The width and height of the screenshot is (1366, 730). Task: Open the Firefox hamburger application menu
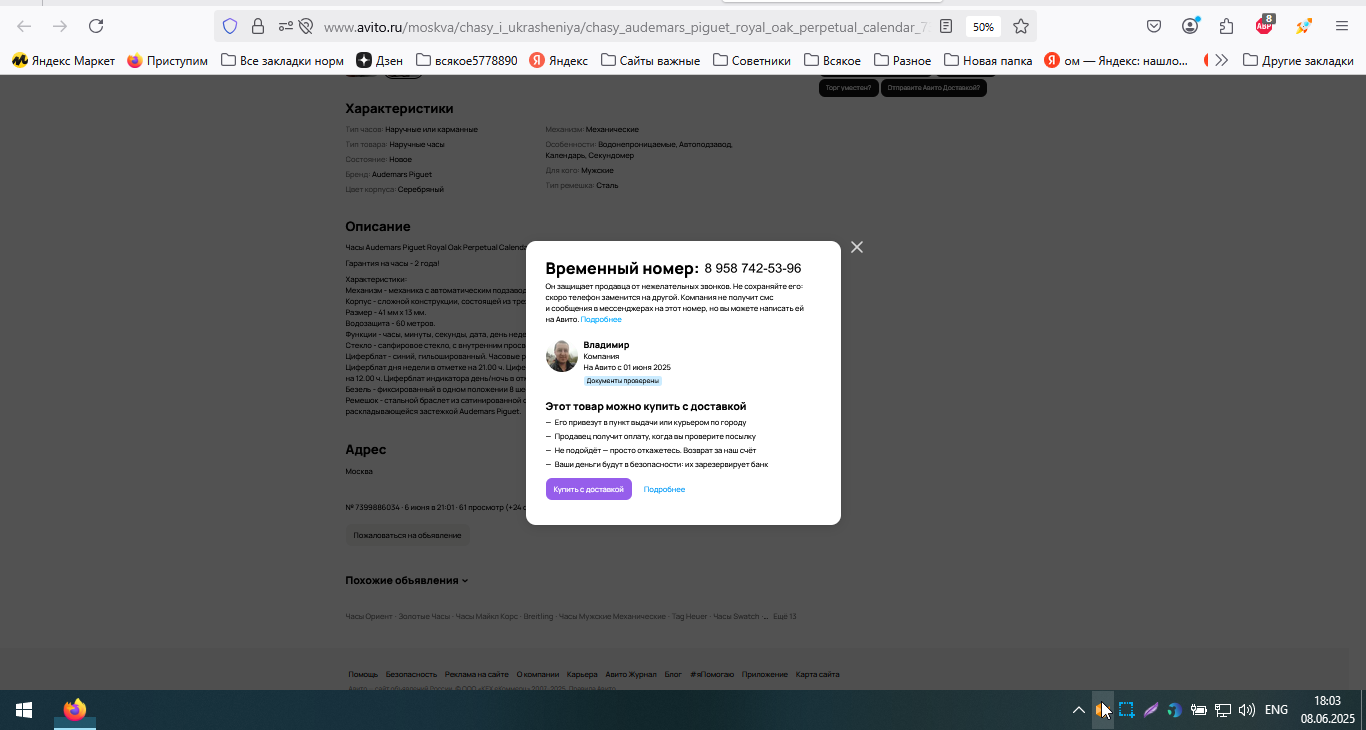click(x=1342, y=27)
